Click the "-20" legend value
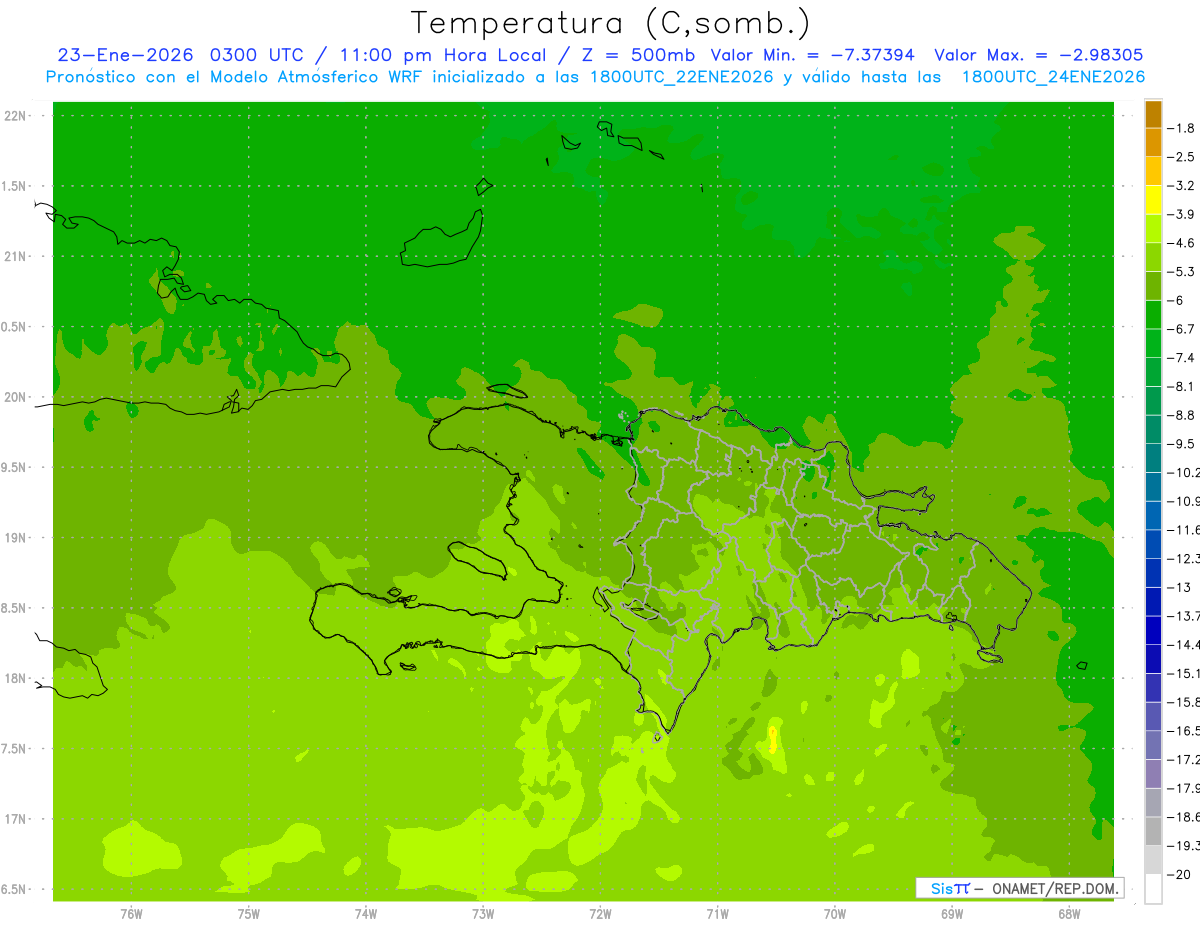The width and height of the screenshot is (1200, 927). pos(1179,874)
